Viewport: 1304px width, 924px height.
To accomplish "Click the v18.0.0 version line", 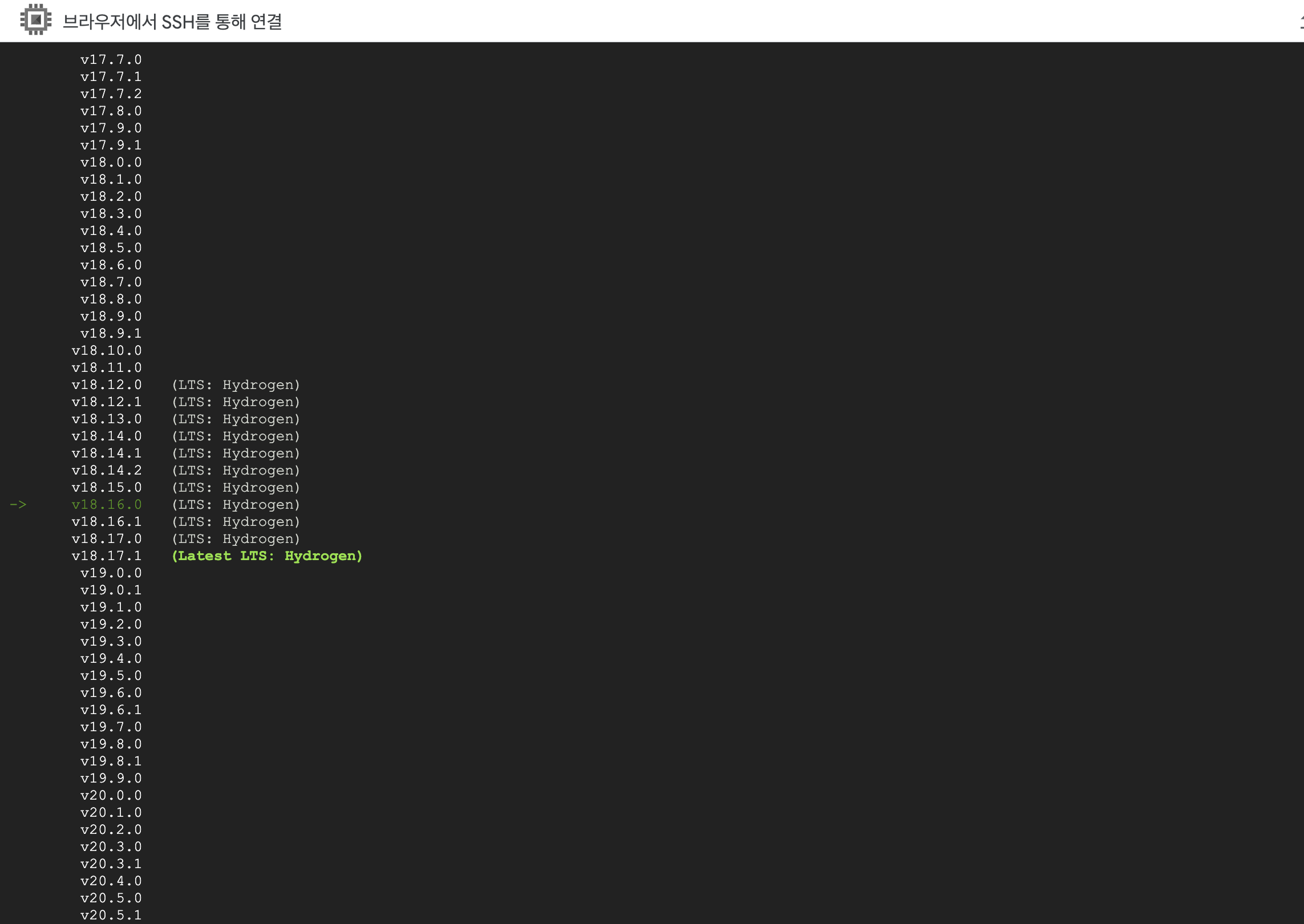I will [111, 162].
